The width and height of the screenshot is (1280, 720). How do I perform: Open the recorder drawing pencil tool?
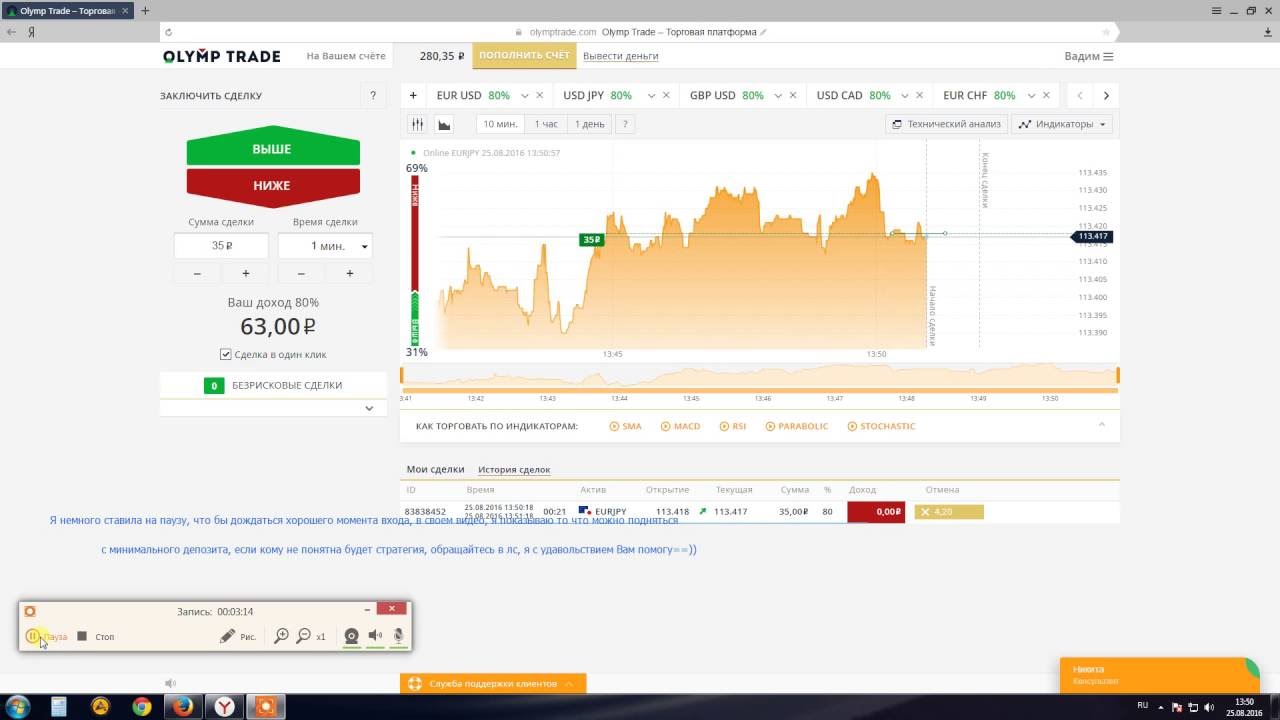coord(238,636)
